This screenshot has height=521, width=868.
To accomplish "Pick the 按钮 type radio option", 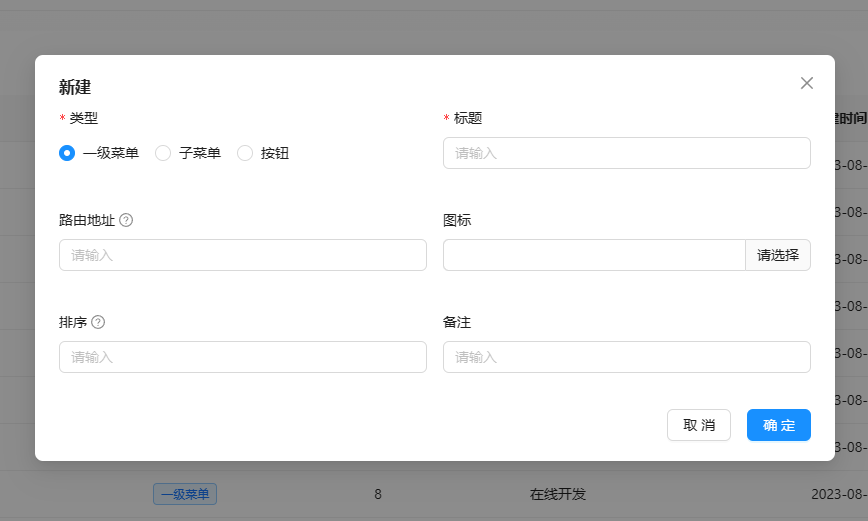I will (x=245, y=153).
